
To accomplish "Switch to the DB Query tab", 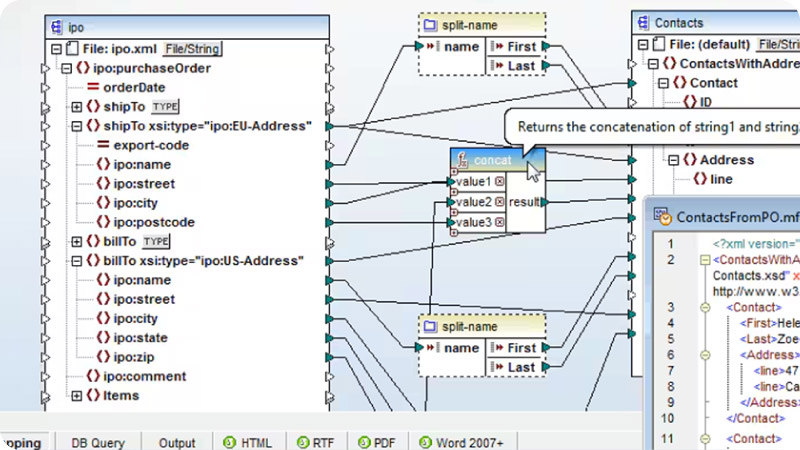I will coord(98,443).
